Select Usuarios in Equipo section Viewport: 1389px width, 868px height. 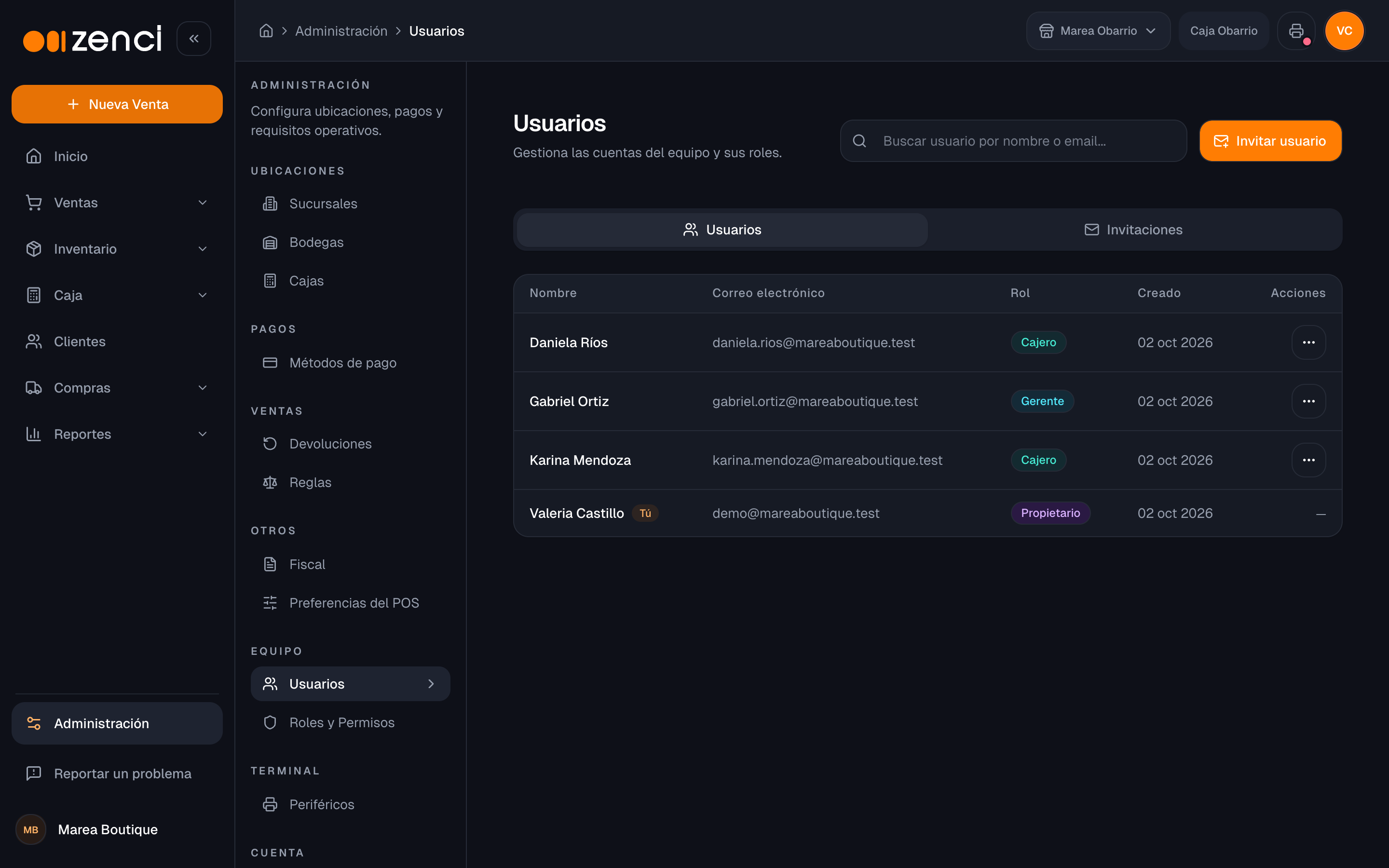350,684
